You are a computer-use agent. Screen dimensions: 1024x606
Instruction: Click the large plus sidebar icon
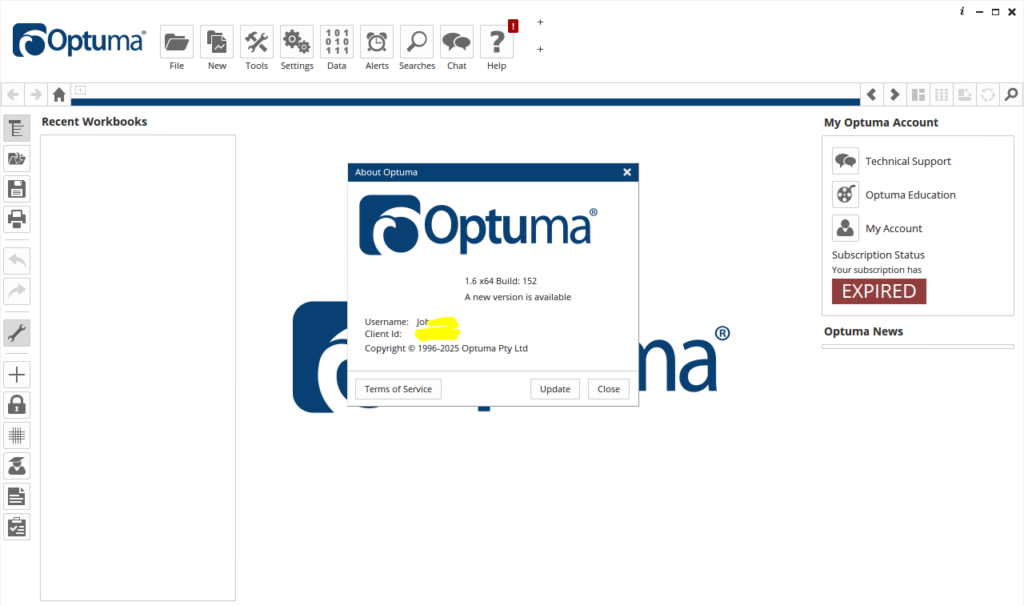tap(17, 375)
